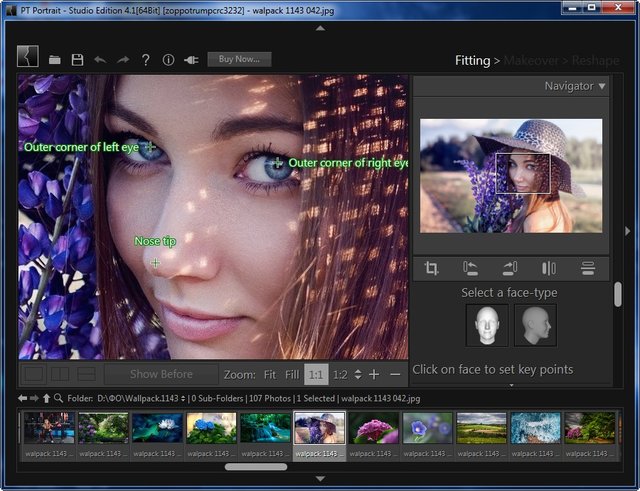This screenshot has width=640, height=491.
Task: Collapse the bottom filmstrip panel arrow
Action: (320, 479)
